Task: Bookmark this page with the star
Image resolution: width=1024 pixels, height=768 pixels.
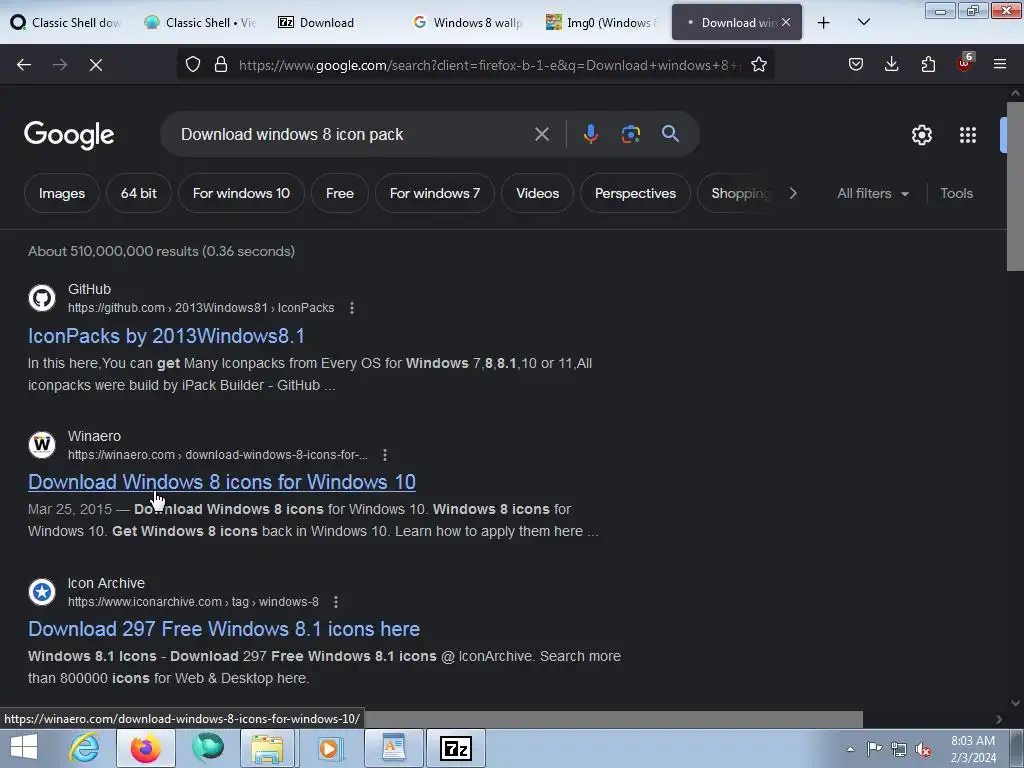Action: [x=758, y=64]
